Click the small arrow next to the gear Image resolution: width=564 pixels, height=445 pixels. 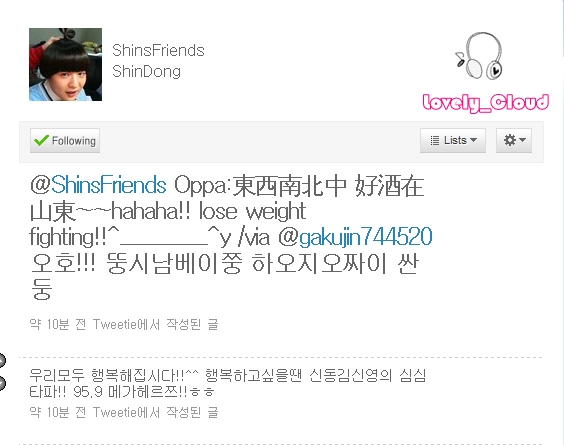coord(523,140)
